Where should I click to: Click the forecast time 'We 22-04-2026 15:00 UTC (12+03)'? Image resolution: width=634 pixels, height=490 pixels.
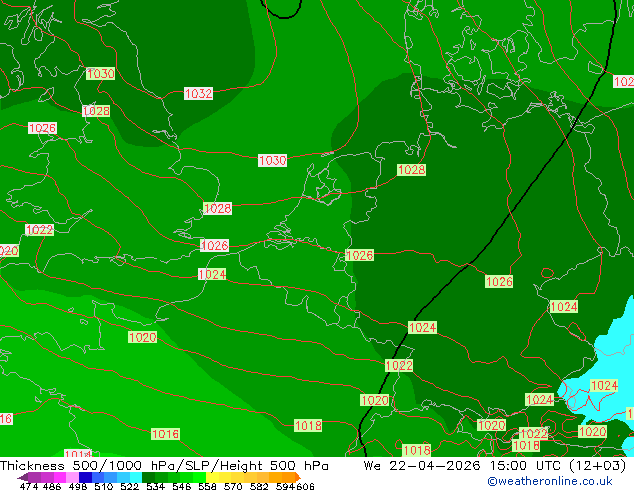[x=495, y=466]
